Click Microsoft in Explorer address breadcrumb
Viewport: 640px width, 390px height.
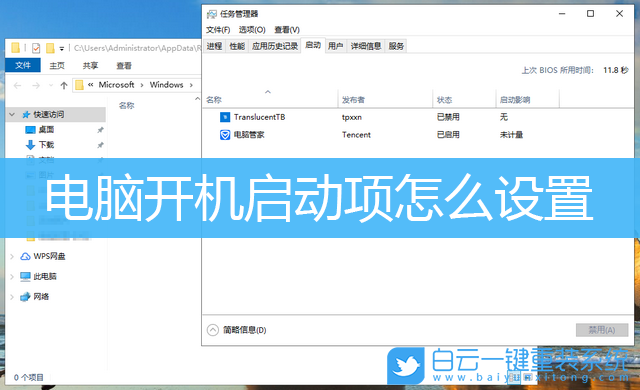(x=116, y=85)
